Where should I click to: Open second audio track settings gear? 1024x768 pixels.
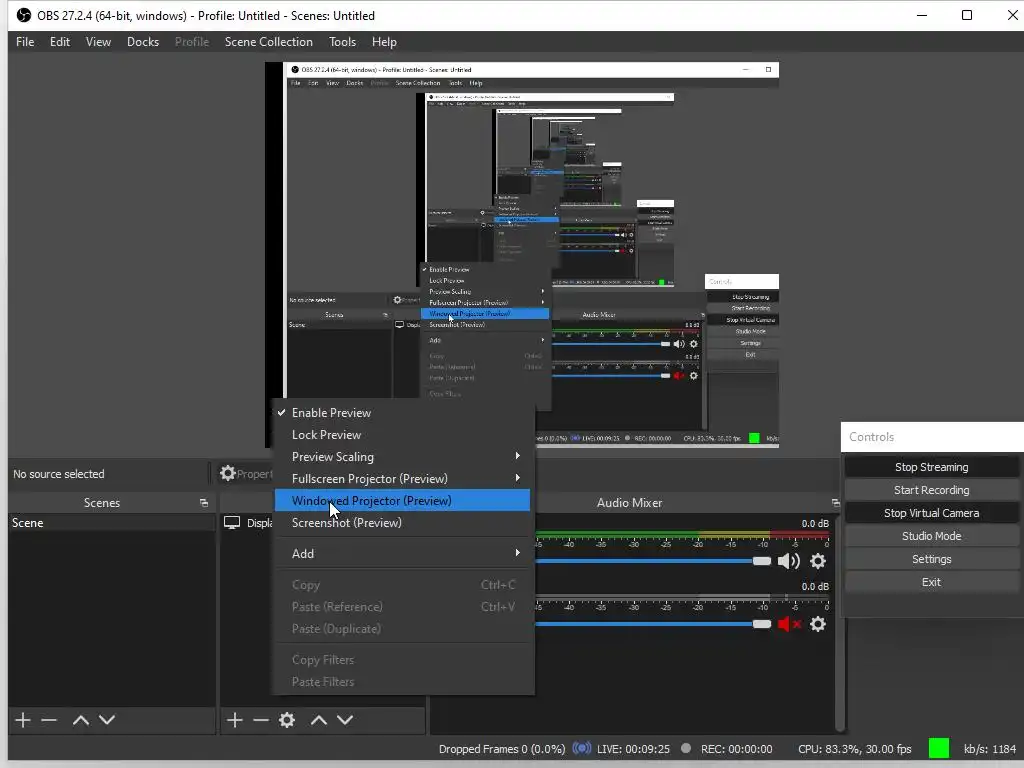point(818,624)
